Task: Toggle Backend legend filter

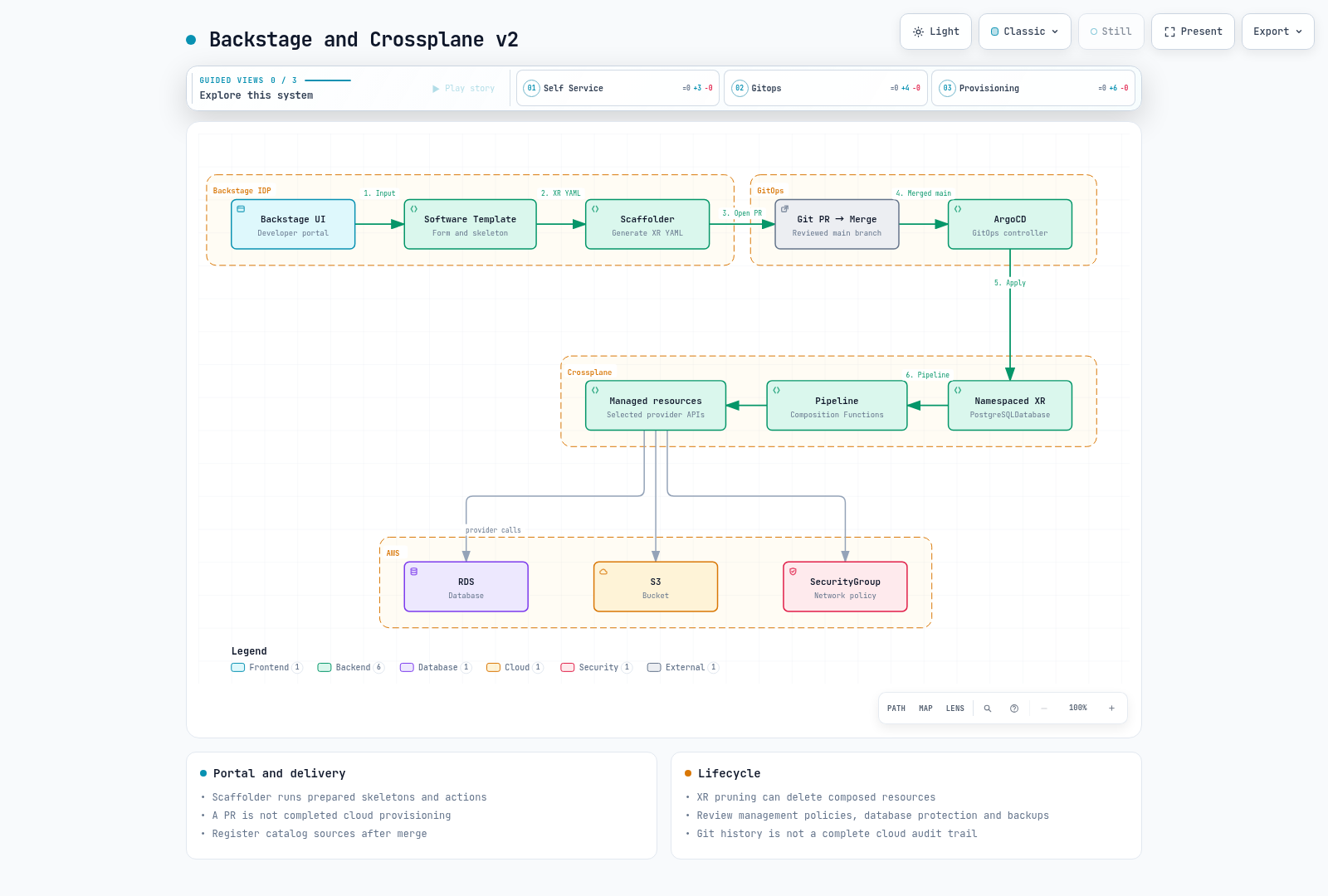Action: pyautogui.click(x=351, y=668)
